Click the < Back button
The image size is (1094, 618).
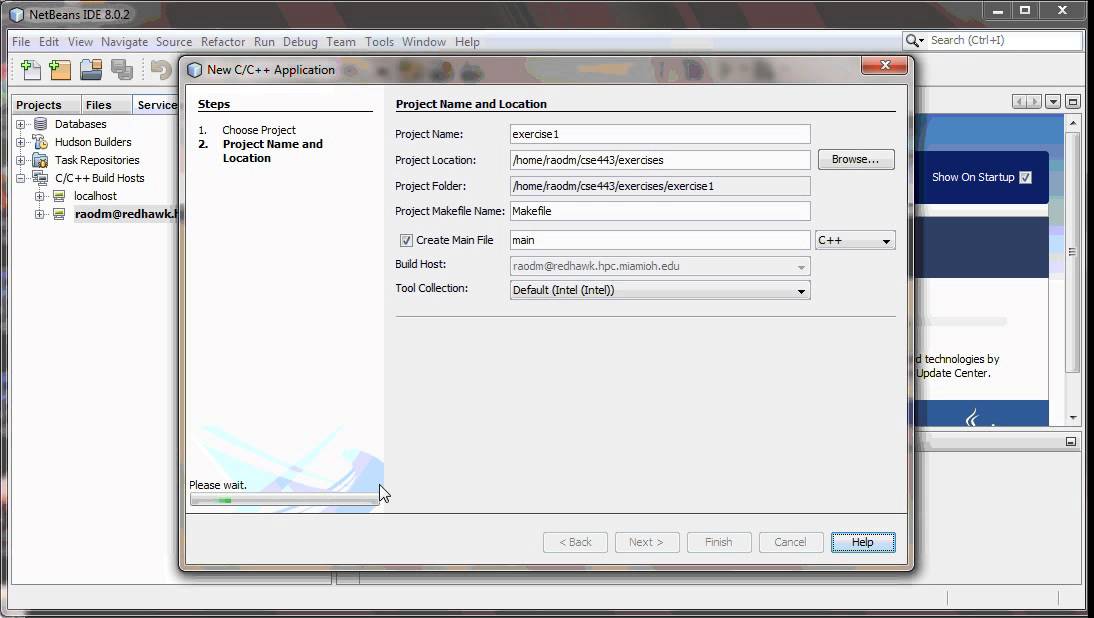pos(575,542)
